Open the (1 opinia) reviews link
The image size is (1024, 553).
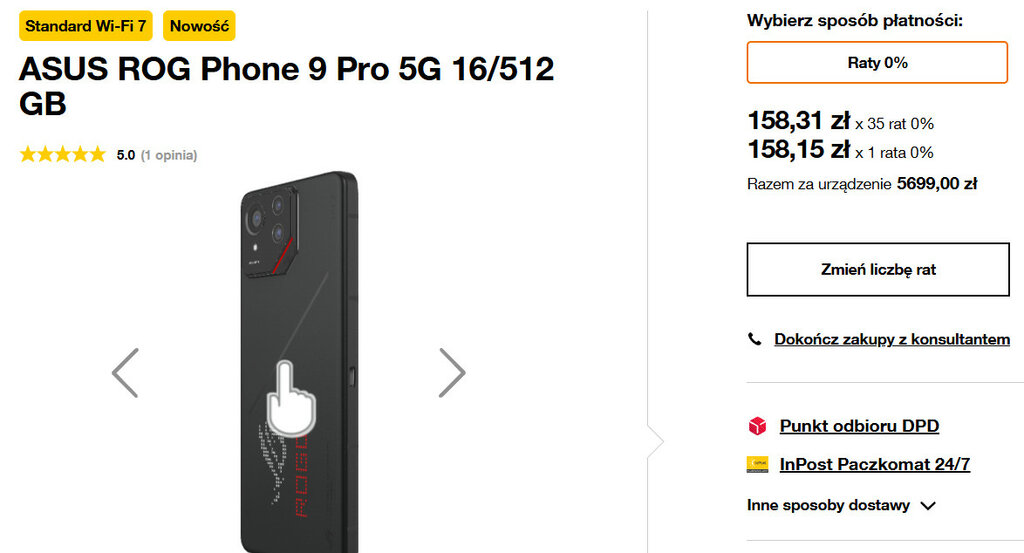[169, 155]
